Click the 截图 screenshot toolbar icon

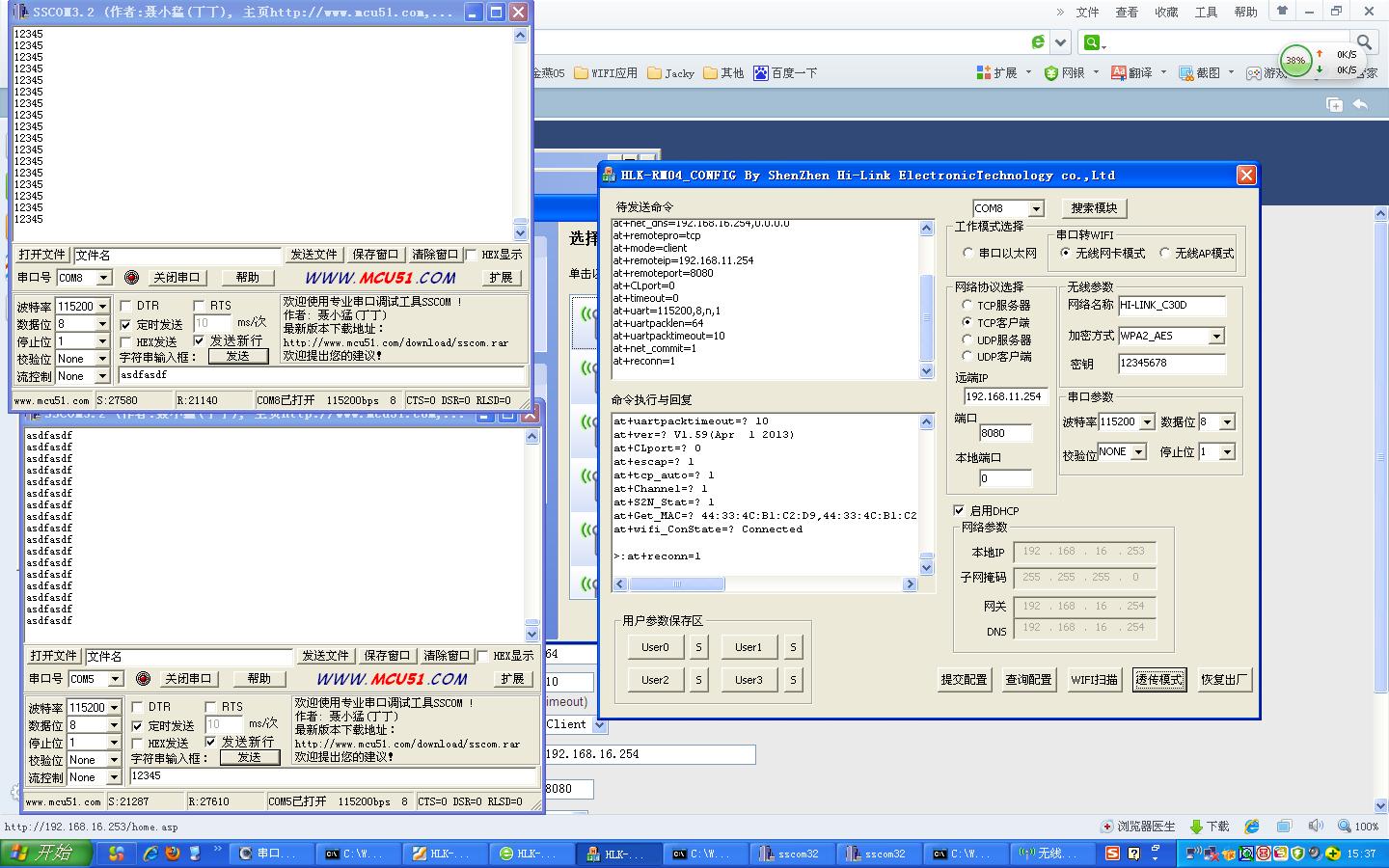pos(1200,72)
